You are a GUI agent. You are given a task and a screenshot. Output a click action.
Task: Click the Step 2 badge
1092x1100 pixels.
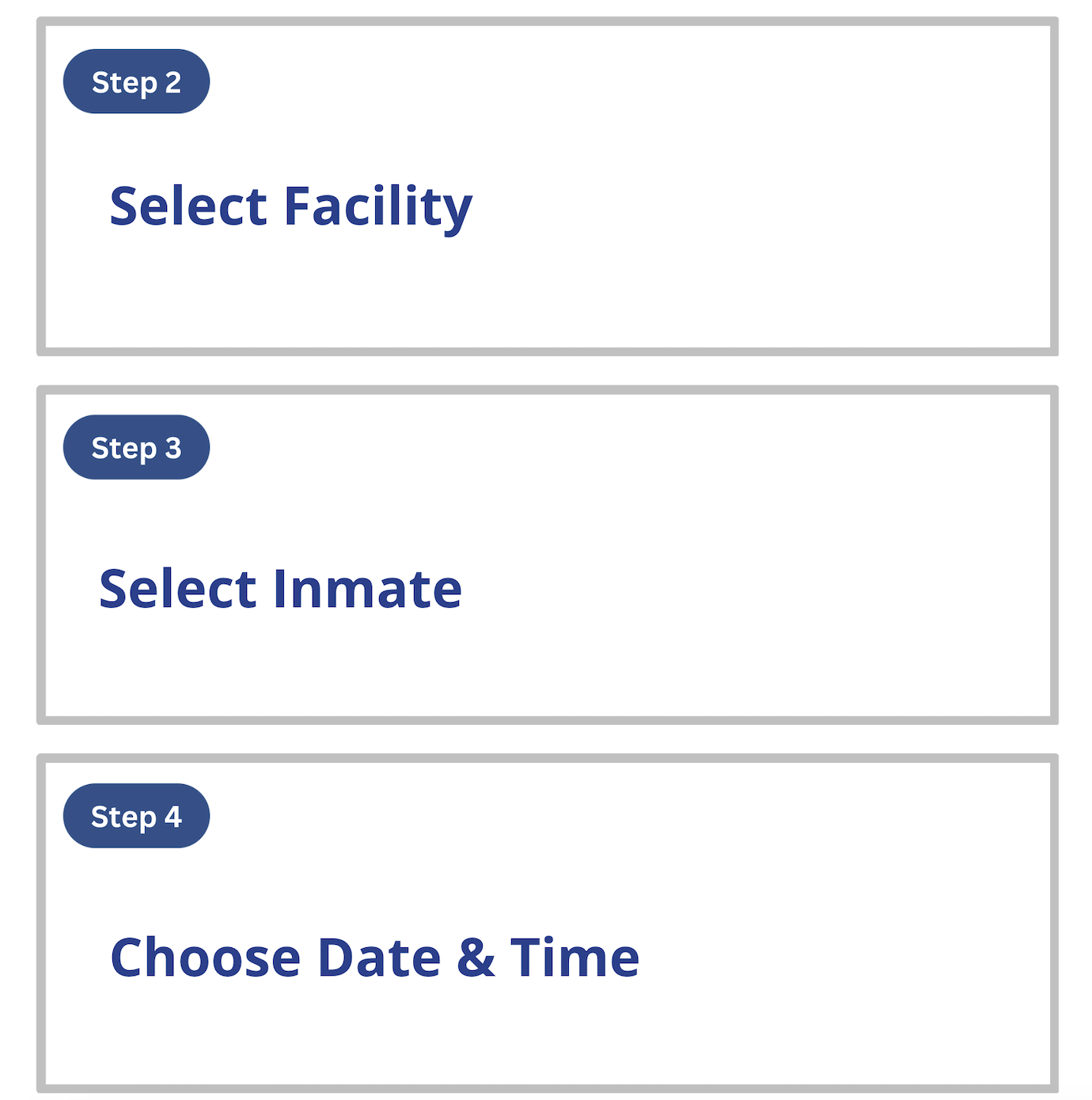coord(136,82)
